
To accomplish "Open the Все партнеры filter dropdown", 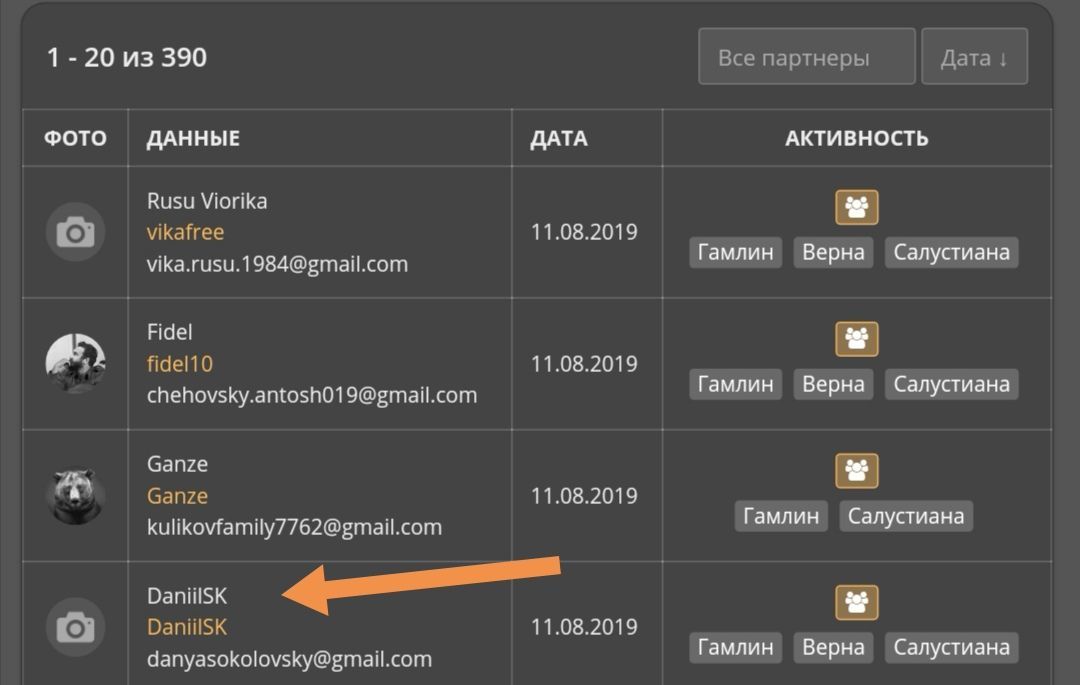I will click(x=806, y=58).
